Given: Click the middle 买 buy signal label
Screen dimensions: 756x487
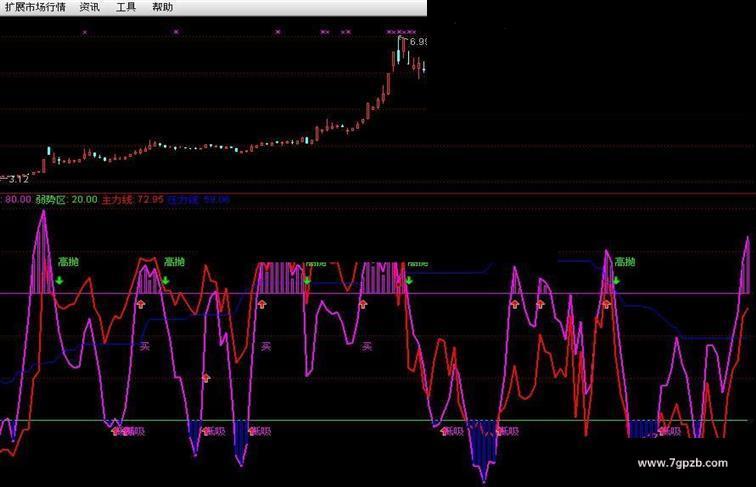Looking at the screenshot, I should (x=266, y=346).
